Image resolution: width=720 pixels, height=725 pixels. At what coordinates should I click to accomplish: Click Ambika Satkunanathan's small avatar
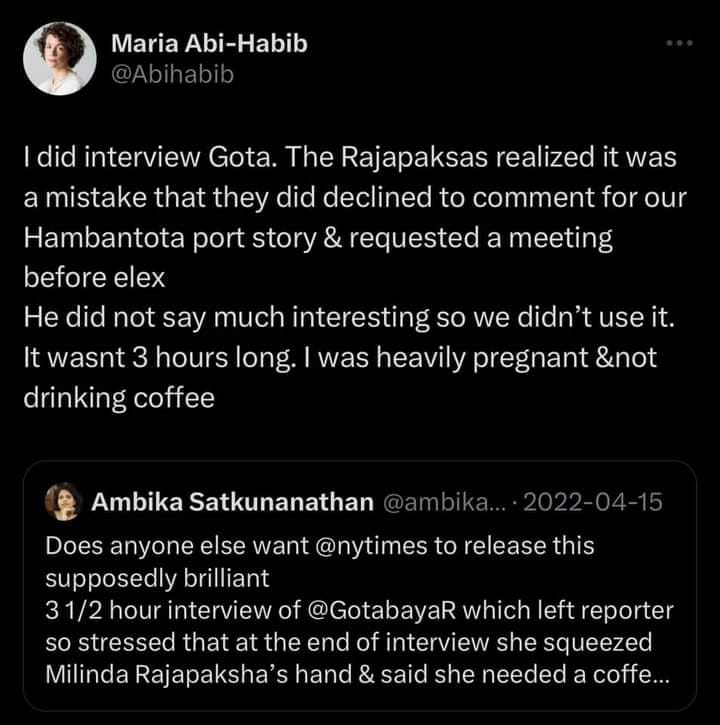[x=63, y=502]
